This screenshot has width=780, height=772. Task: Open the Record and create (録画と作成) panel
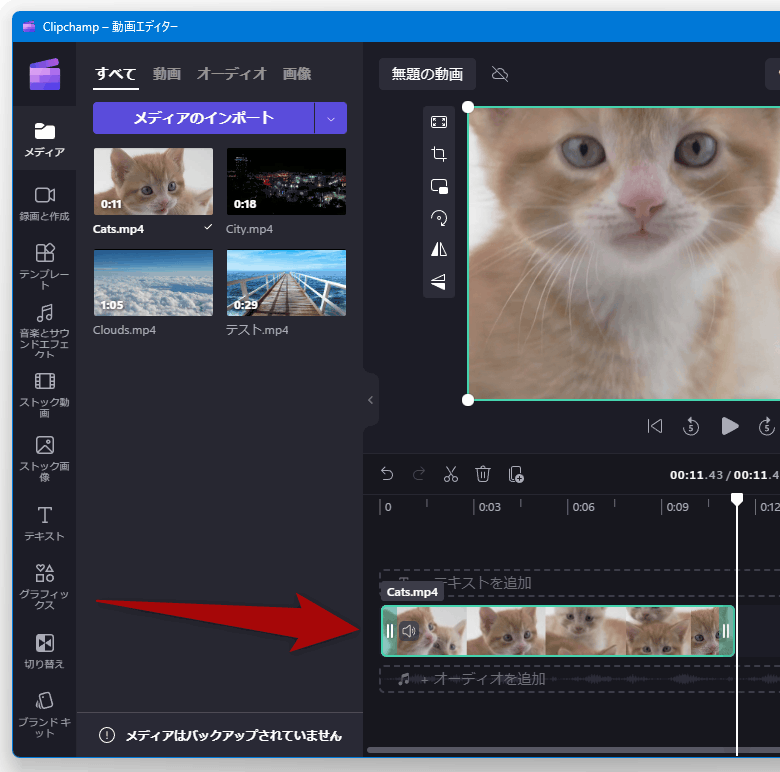coord(44,203)
